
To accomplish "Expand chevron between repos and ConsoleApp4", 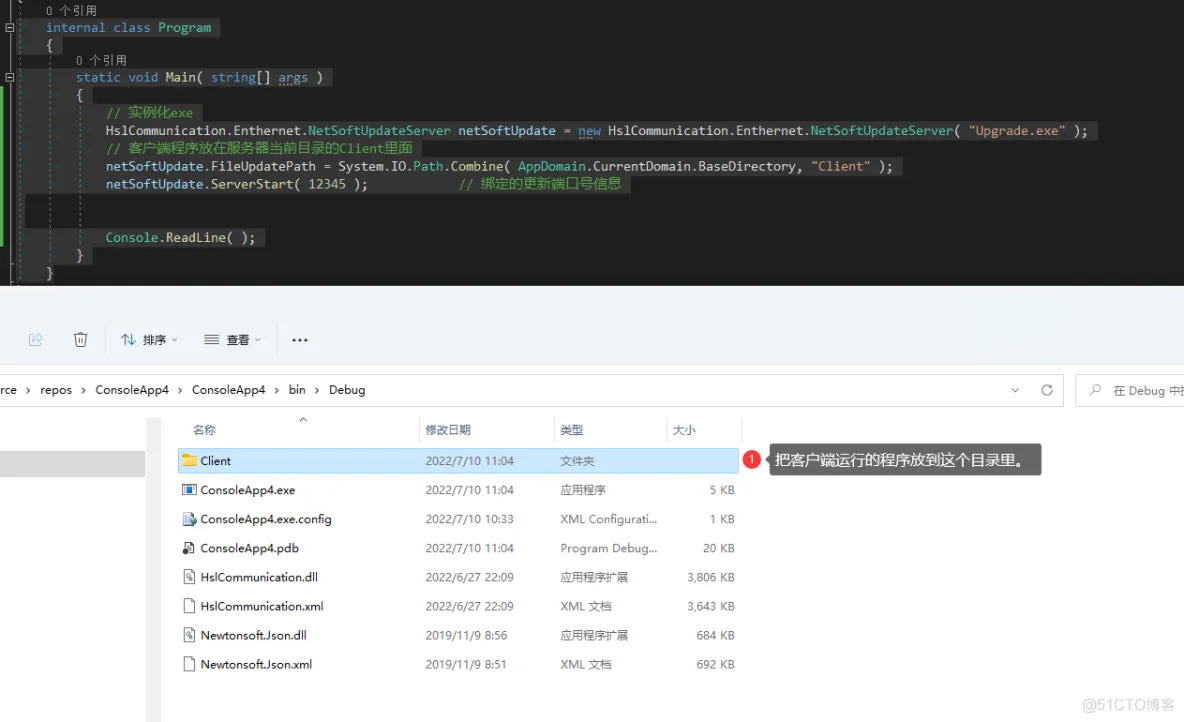I will pyautogui.click(x=84, y=390).
